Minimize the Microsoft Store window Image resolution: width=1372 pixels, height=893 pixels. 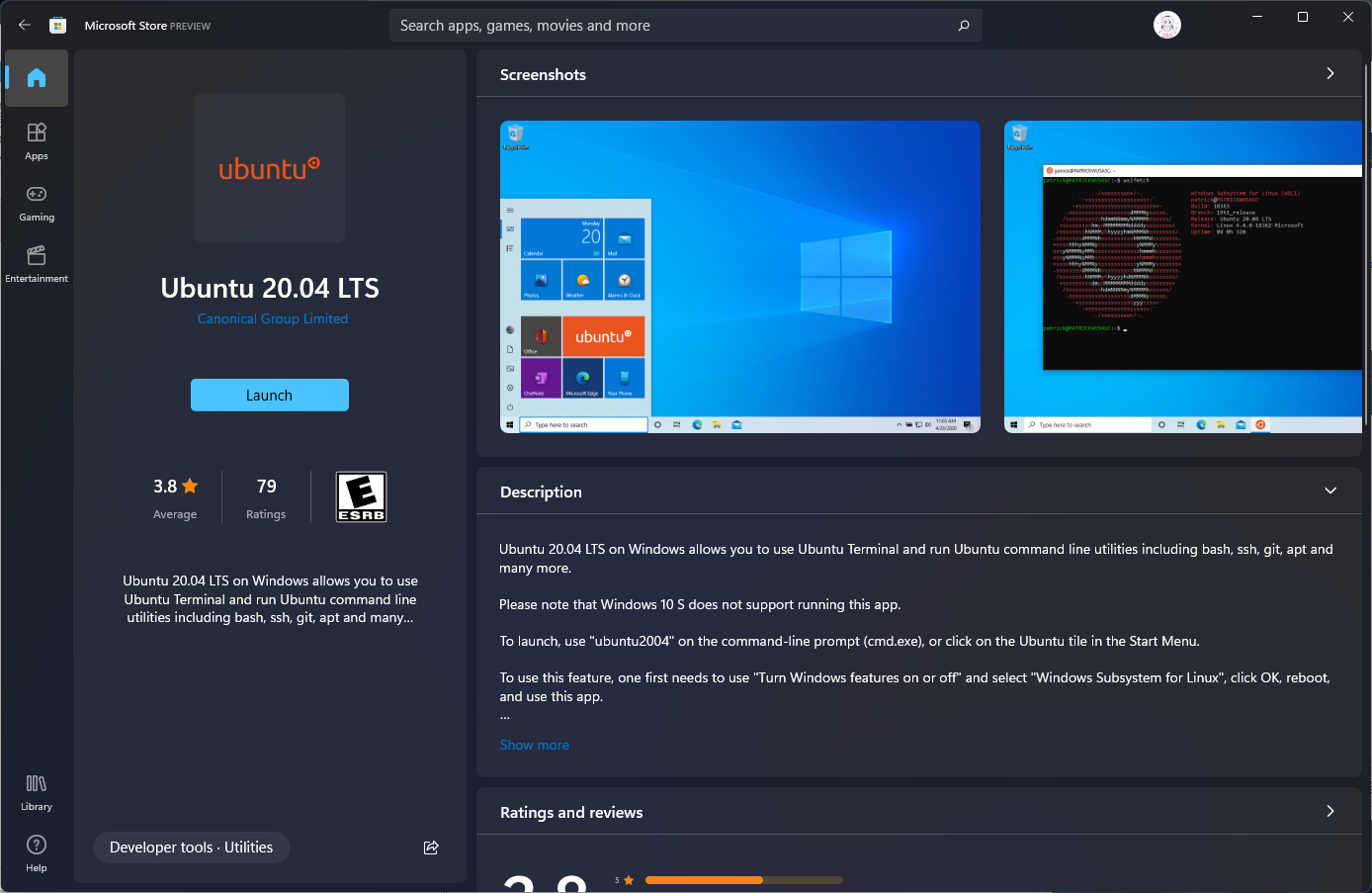click(x=1257, y=17)
